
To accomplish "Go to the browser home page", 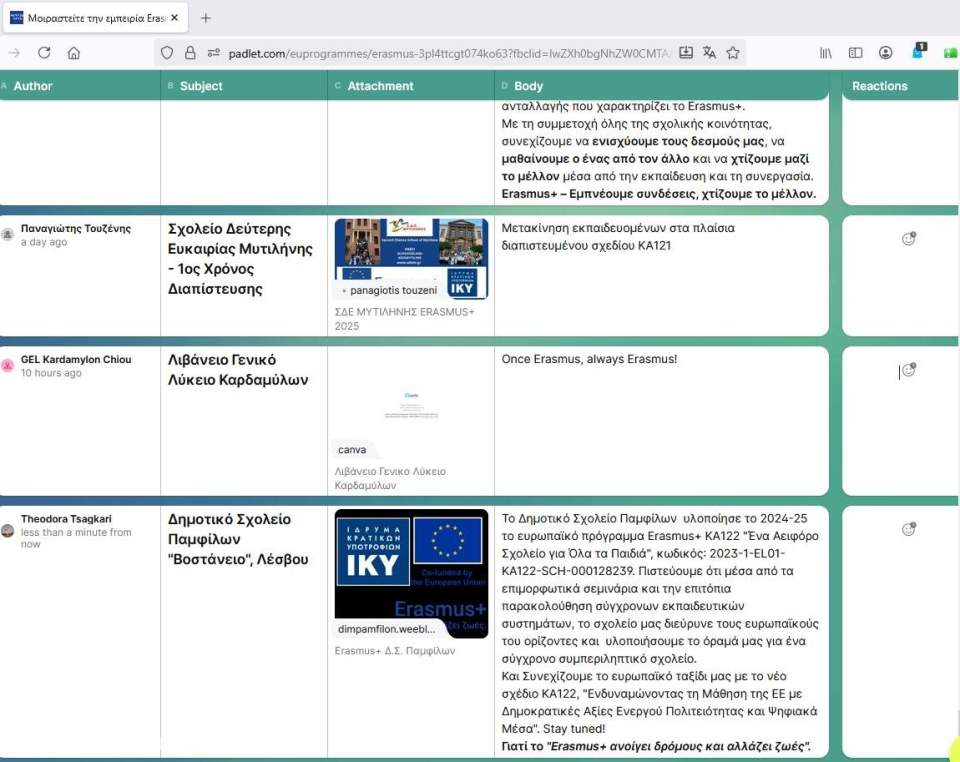I will click(x=73, y=53).
